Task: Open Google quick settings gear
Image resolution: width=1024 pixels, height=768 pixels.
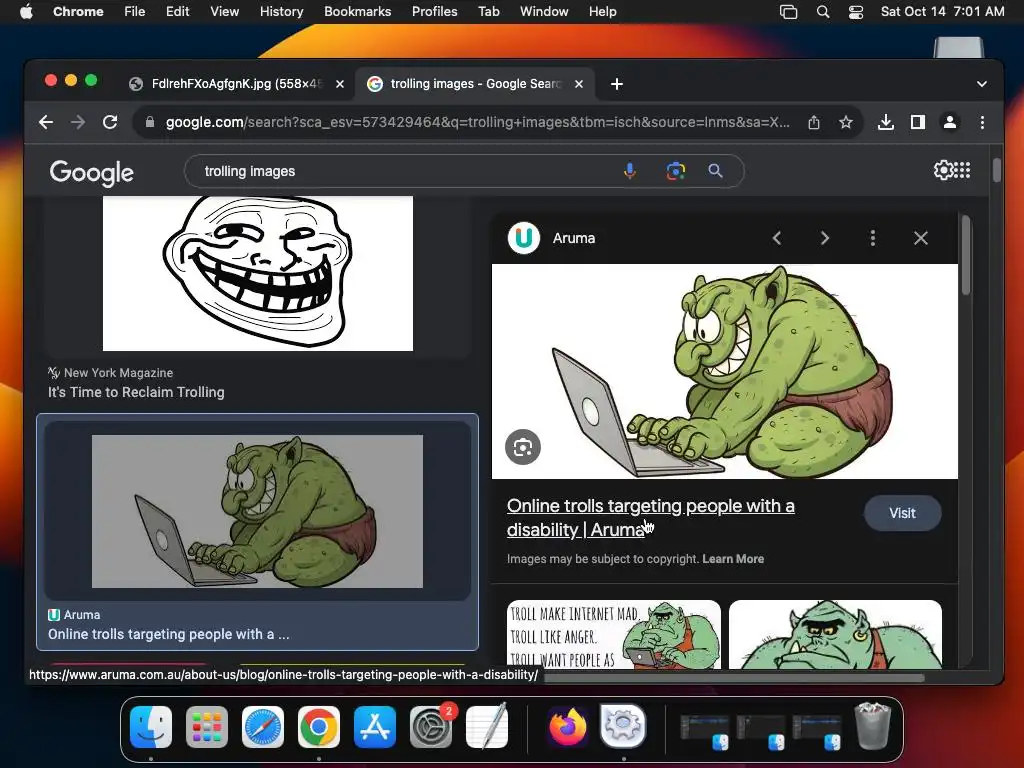Action: click(942, 170)
